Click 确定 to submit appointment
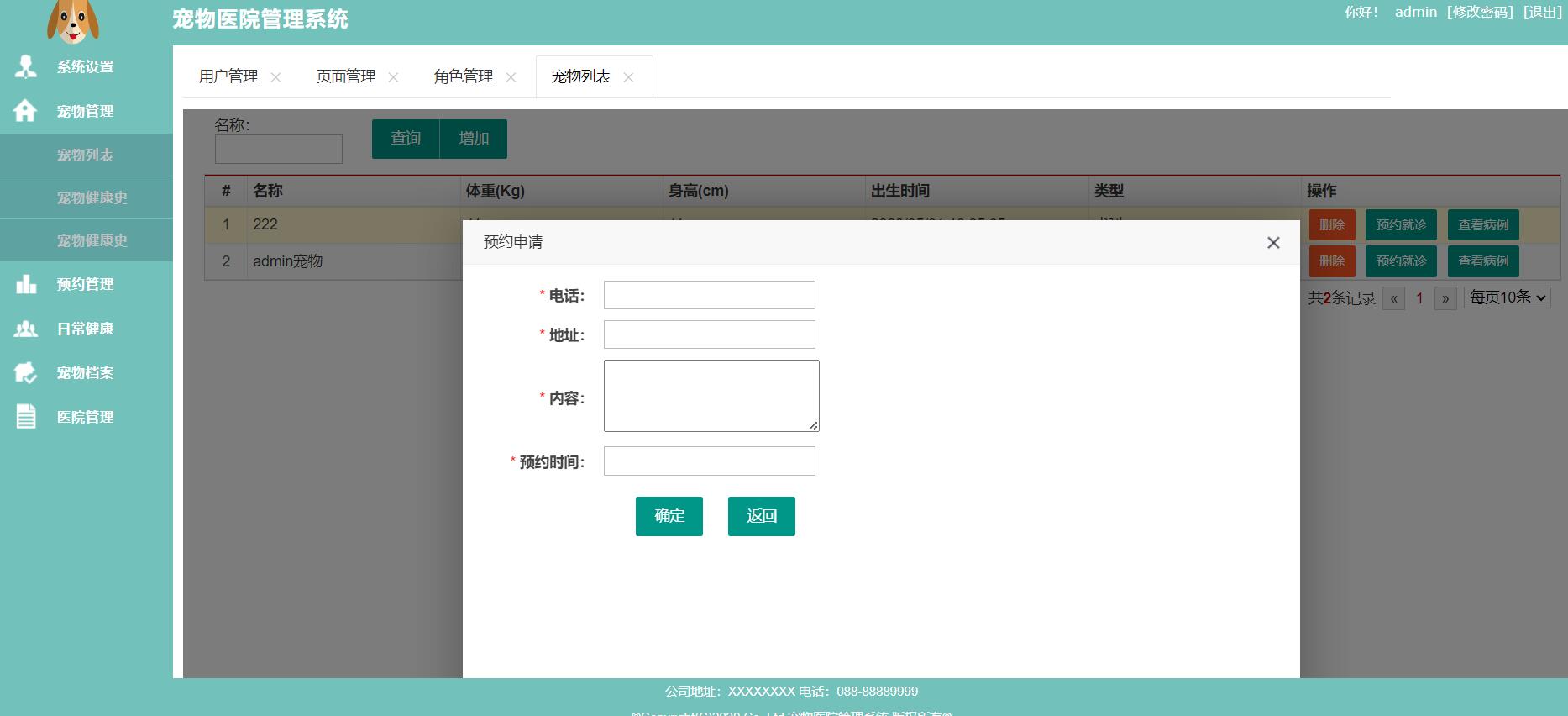 click(x=669, y=516)
